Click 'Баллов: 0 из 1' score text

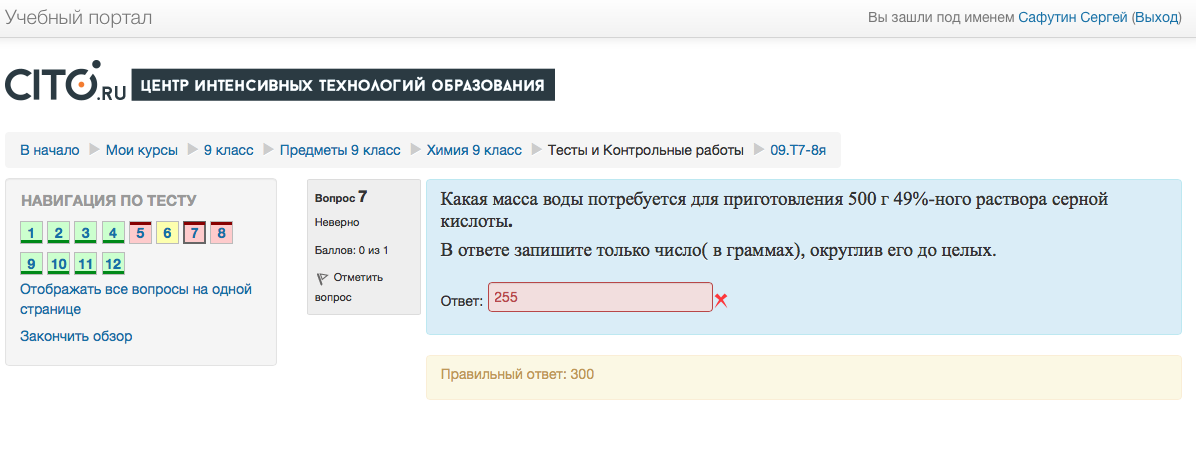point(352,249)
